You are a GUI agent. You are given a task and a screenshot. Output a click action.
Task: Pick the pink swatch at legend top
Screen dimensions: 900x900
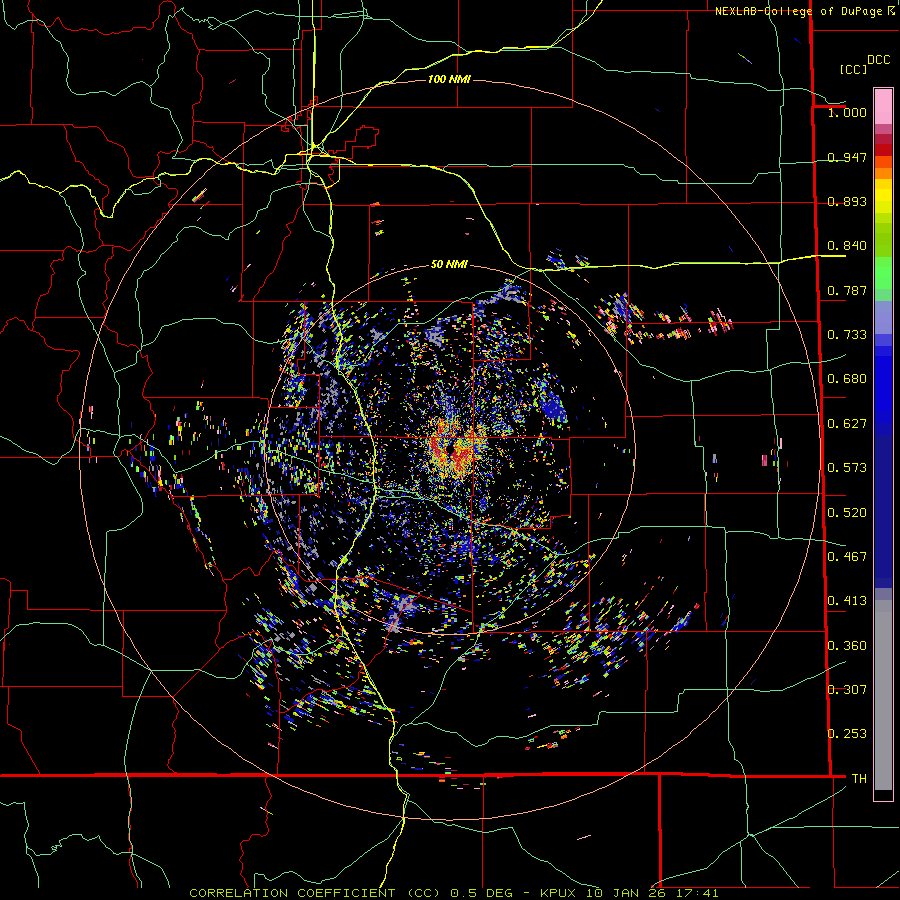coord(883,107)
